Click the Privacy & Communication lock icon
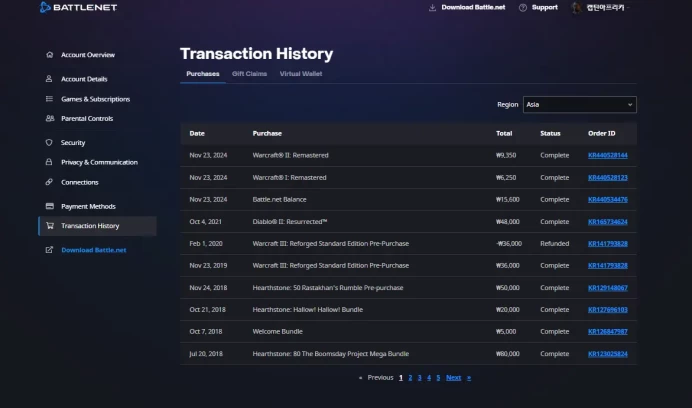 [49, 162]
